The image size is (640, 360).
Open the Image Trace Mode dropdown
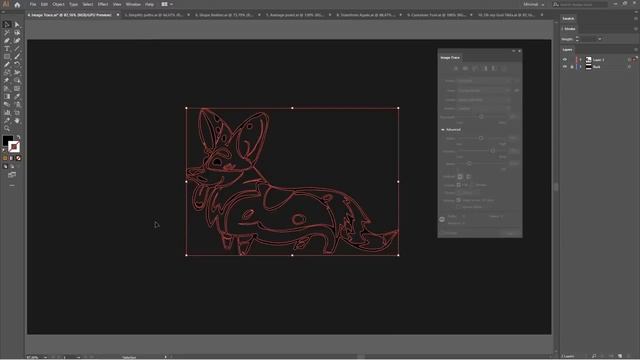coord(484,100)
